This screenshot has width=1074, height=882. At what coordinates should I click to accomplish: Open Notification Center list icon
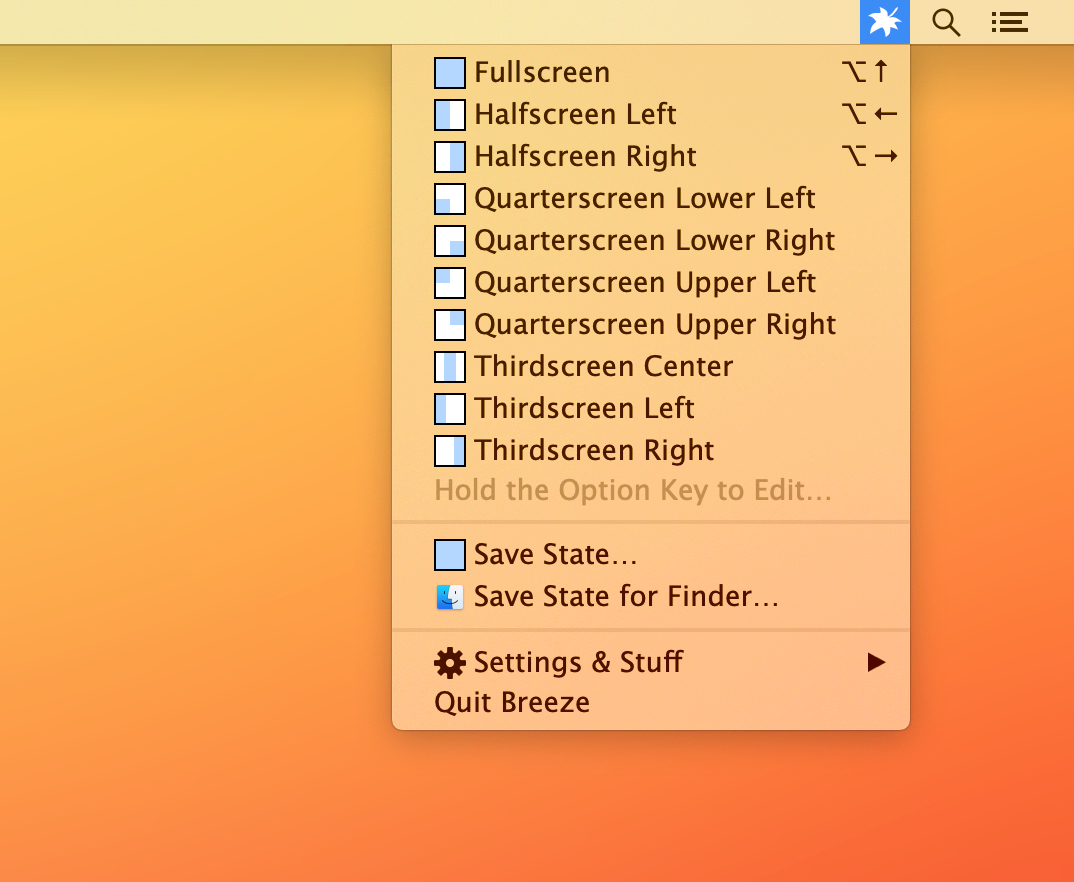click(1009, 22)
